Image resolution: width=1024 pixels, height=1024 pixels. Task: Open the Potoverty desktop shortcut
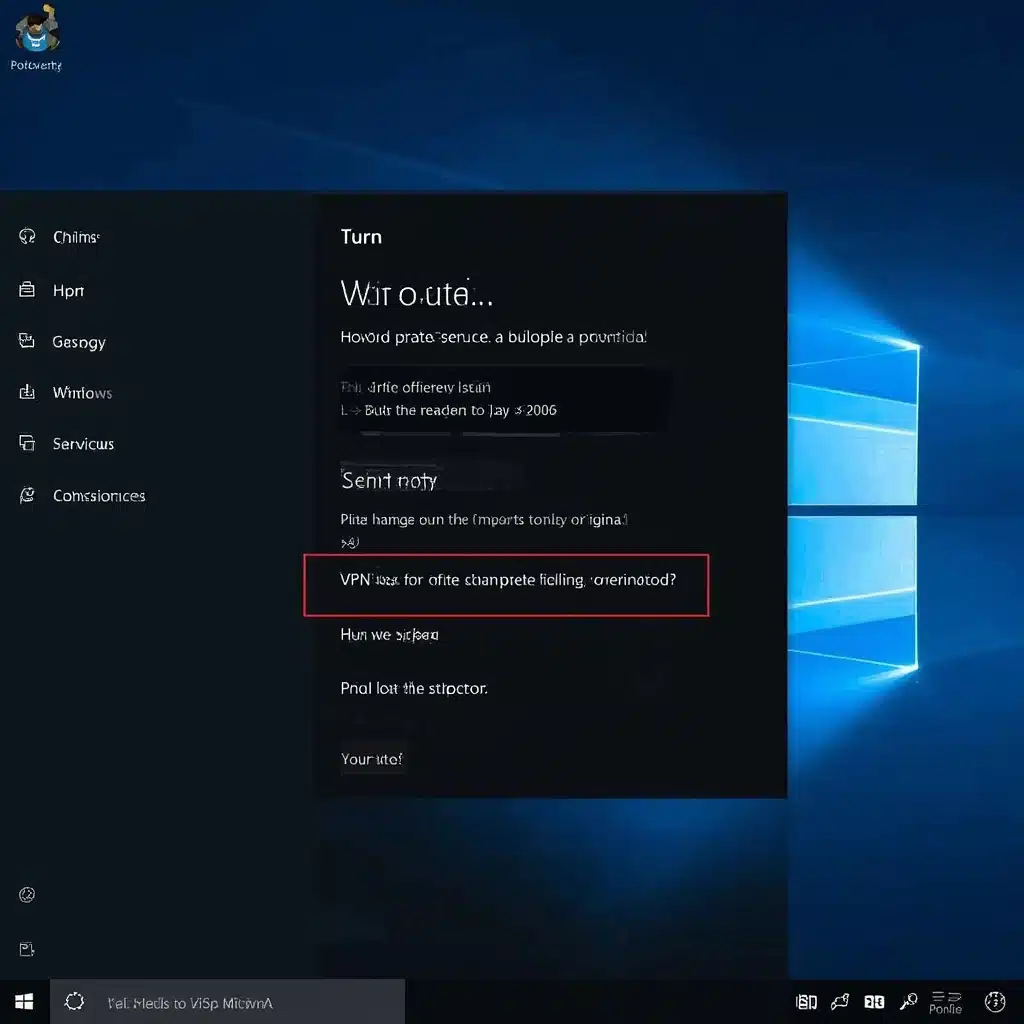pyautogui.click(x=36, y=35)
